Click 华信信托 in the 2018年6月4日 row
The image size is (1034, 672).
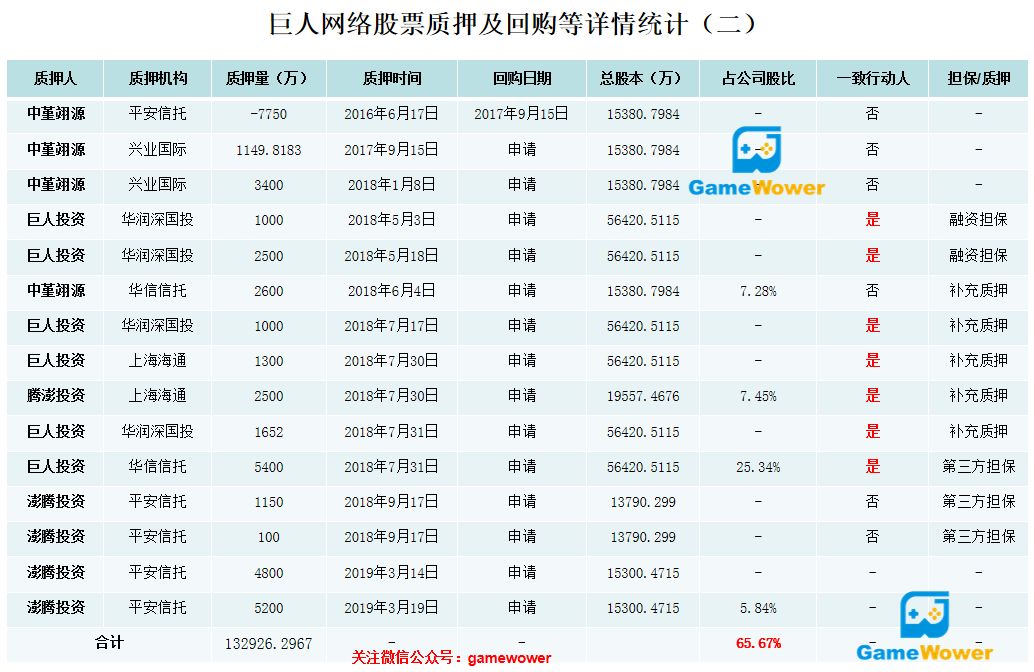[158, 291]
